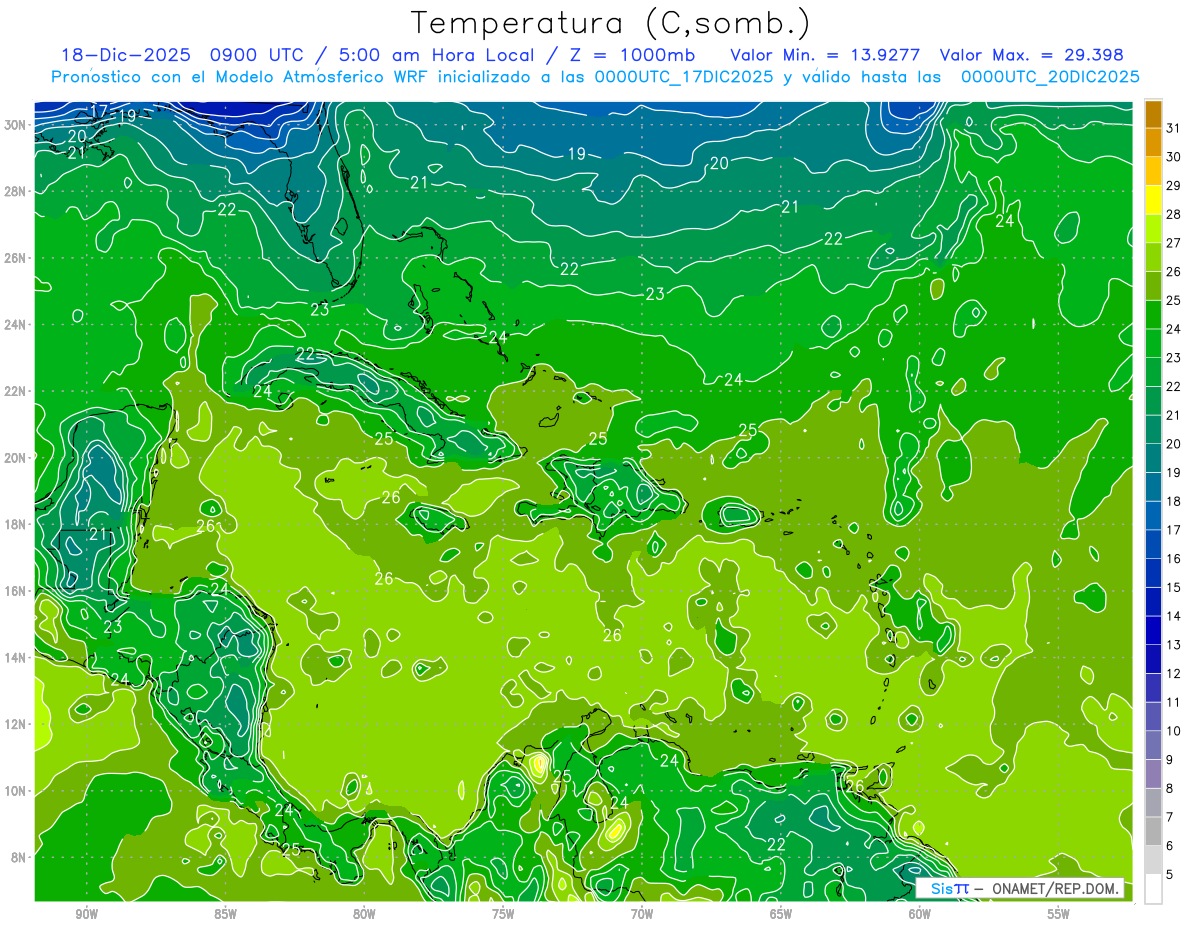The height and width of the screenshot is (927, 1200).
Task: Click the '11' label on the color scale
Action: [x=1174, y=703]
